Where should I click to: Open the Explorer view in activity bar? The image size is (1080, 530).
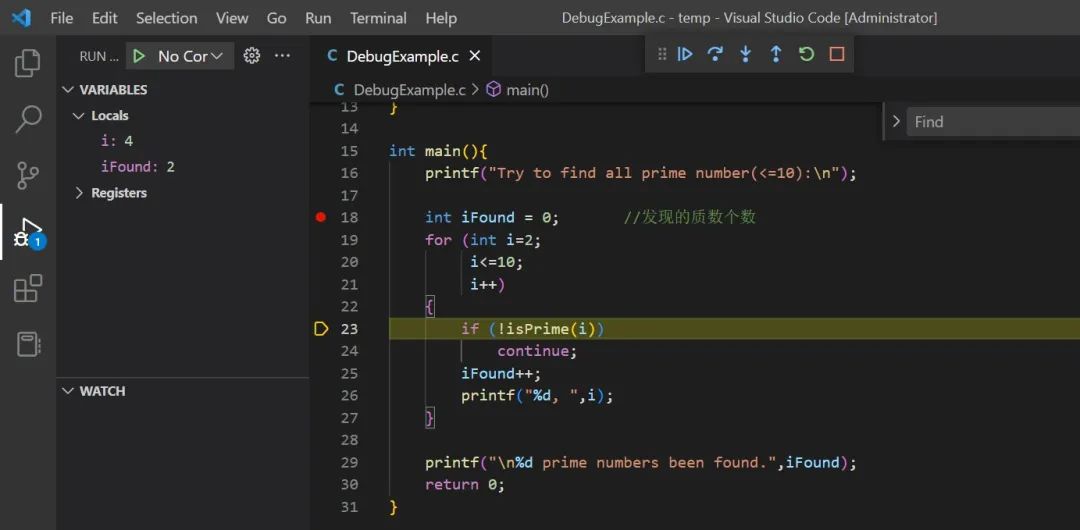coord(28,63)
